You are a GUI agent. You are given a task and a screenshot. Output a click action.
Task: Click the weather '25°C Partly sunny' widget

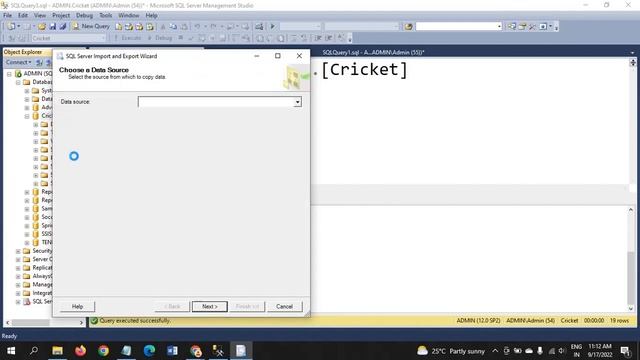pos(451,351)
